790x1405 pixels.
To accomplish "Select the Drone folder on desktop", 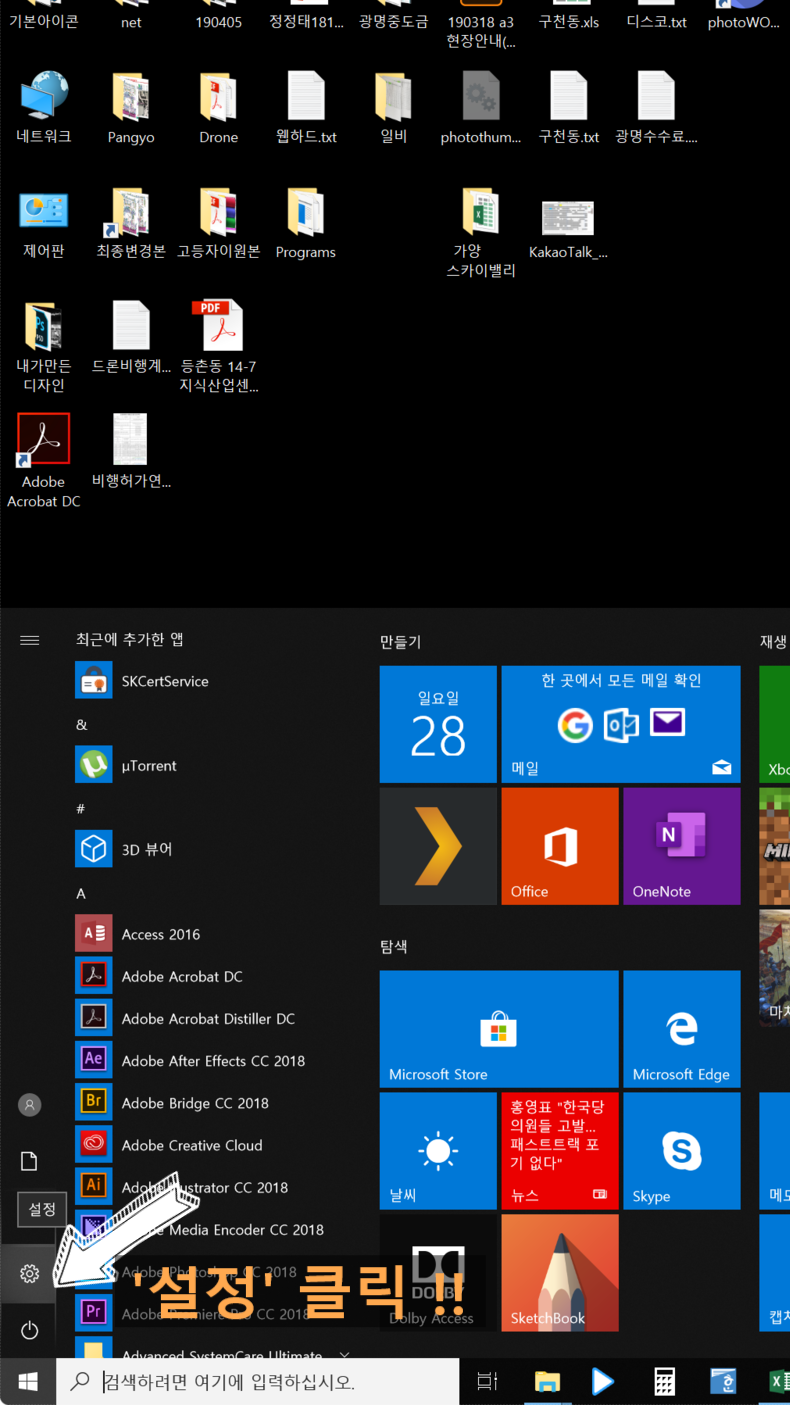I will click(218, 108).
